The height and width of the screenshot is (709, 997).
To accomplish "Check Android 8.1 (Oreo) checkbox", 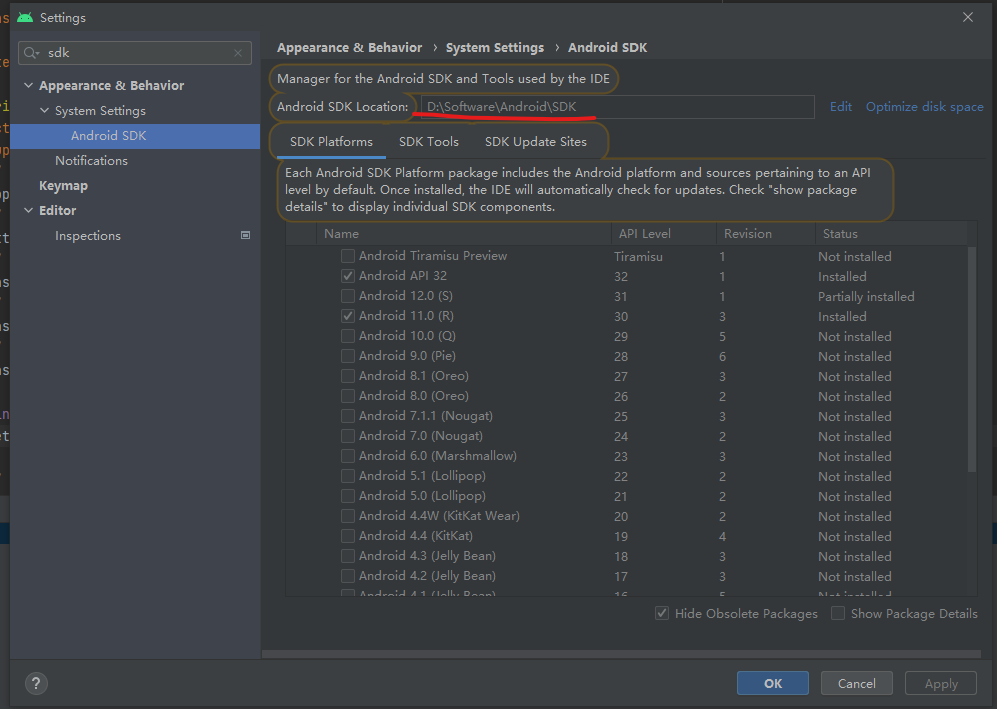I will pyautogui.click(x=348, y=376).
